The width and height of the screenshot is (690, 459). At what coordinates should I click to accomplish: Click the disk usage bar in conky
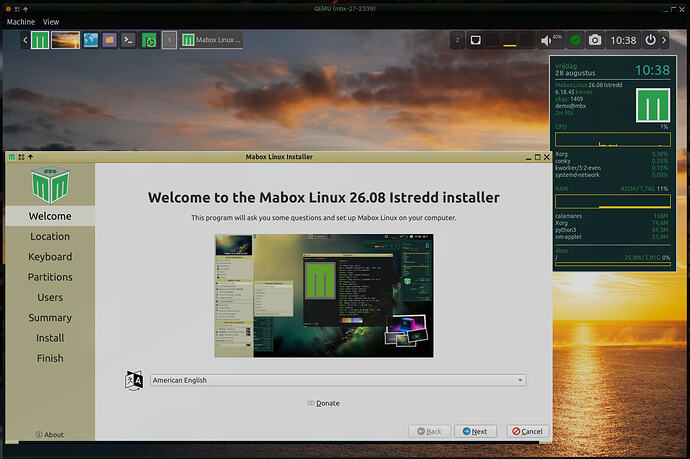coord(613,264)
